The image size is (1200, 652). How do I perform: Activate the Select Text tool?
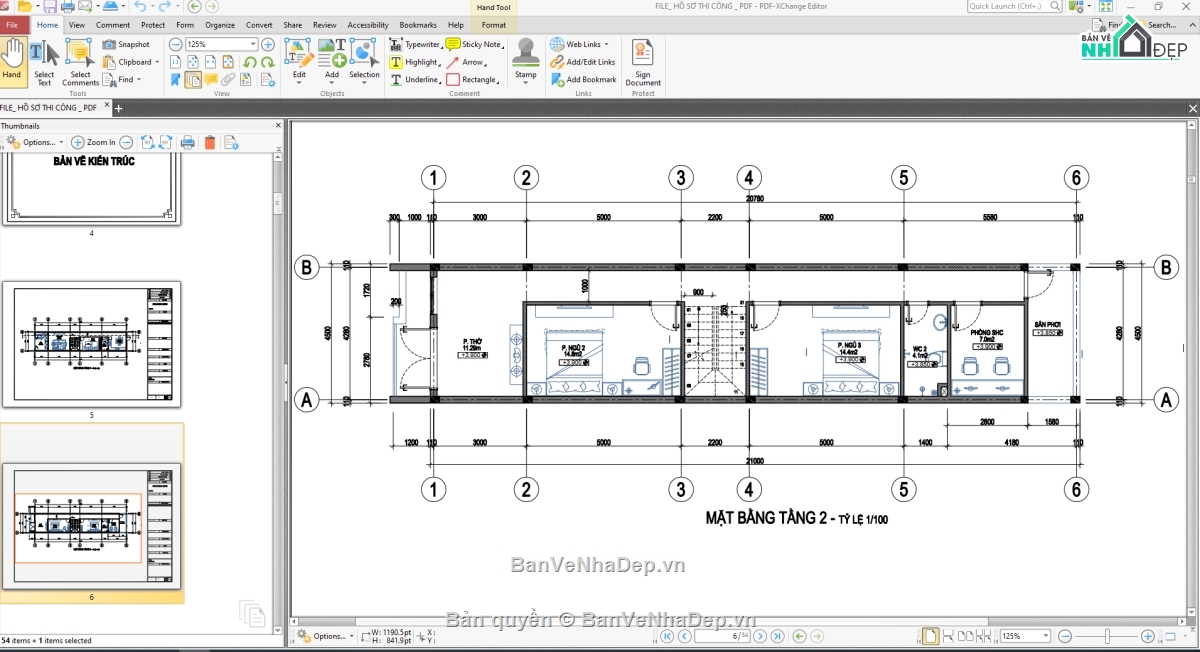point(43,60)
